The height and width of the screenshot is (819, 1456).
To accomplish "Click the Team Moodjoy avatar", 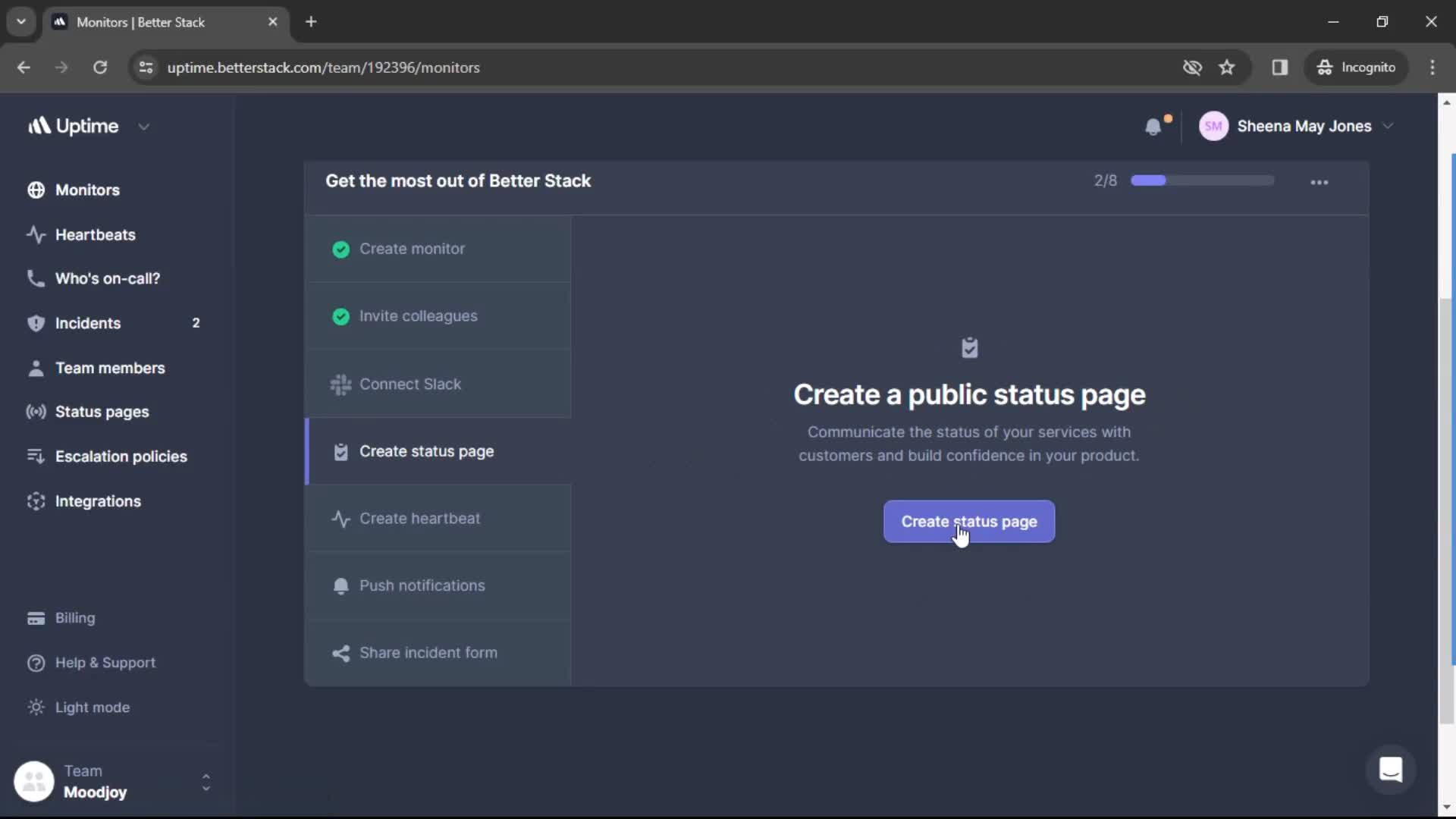I will coord(34,782).
